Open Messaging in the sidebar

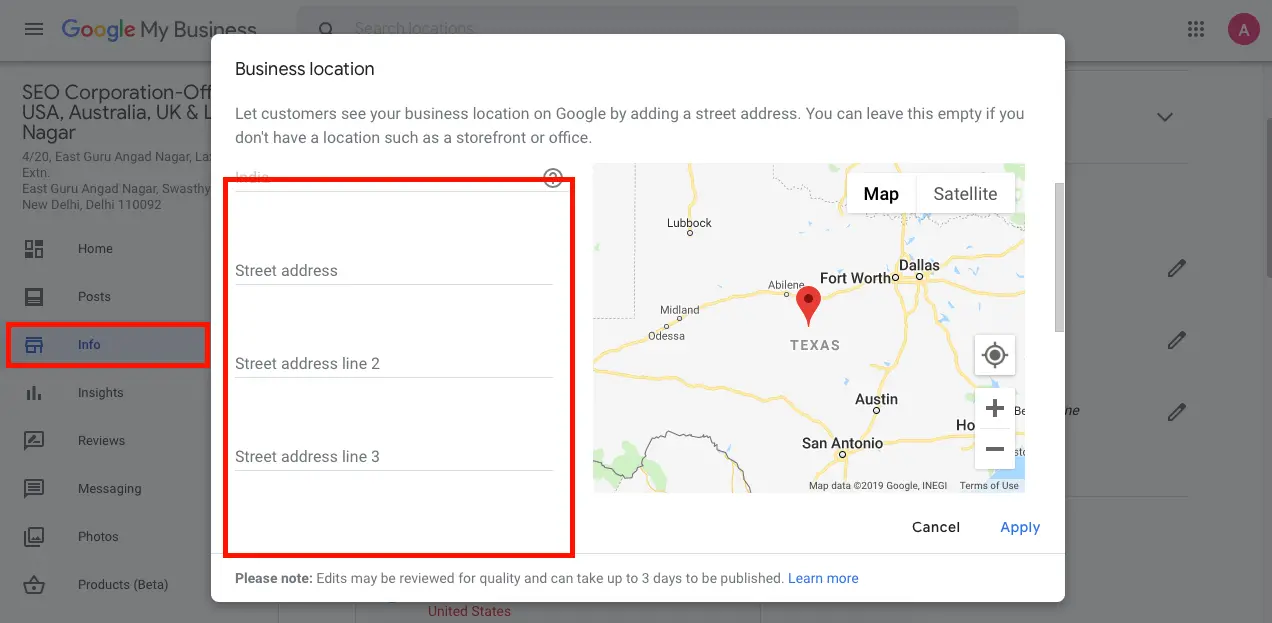click(110, 489)
